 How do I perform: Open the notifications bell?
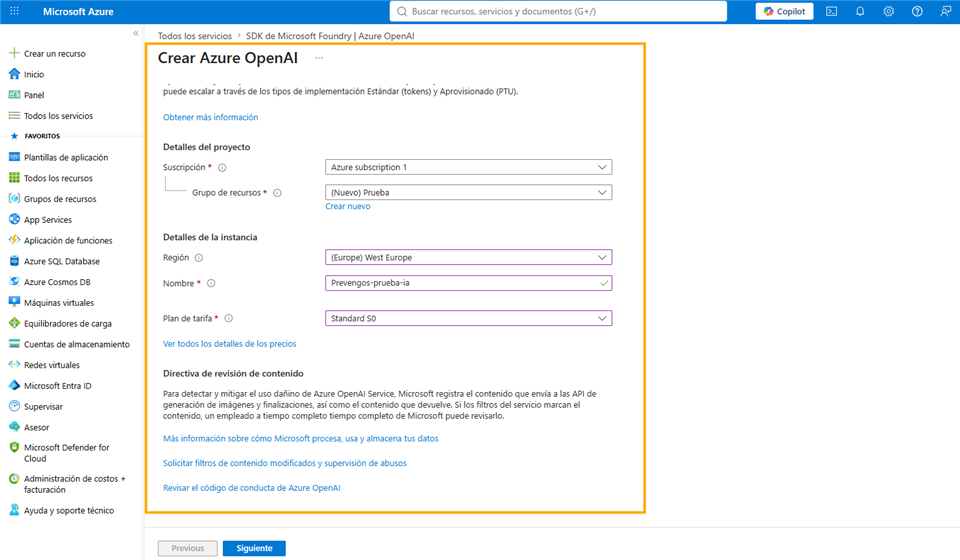(860, 11)
